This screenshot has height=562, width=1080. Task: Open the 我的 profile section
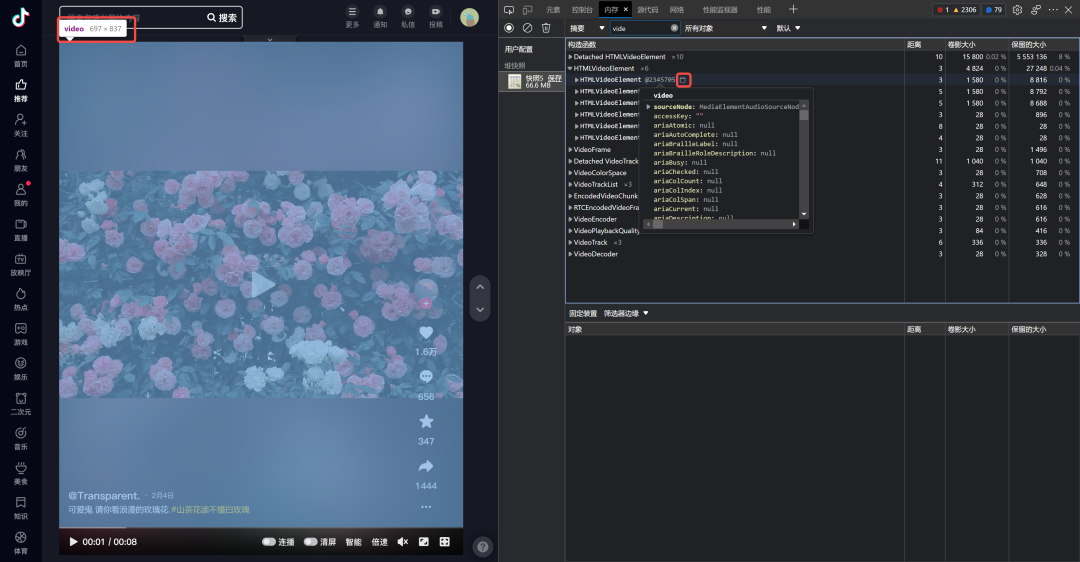click(21, 195)
